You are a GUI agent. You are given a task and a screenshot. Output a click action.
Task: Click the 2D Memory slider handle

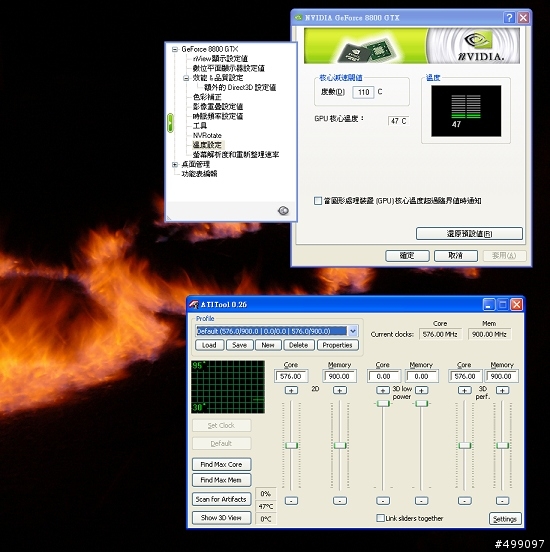[x=340, y=445]
